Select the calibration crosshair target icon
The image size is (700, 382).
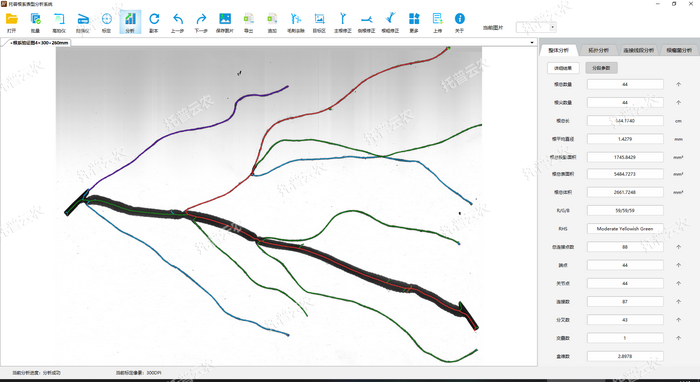pyautogui.click(x=106, y=22)
